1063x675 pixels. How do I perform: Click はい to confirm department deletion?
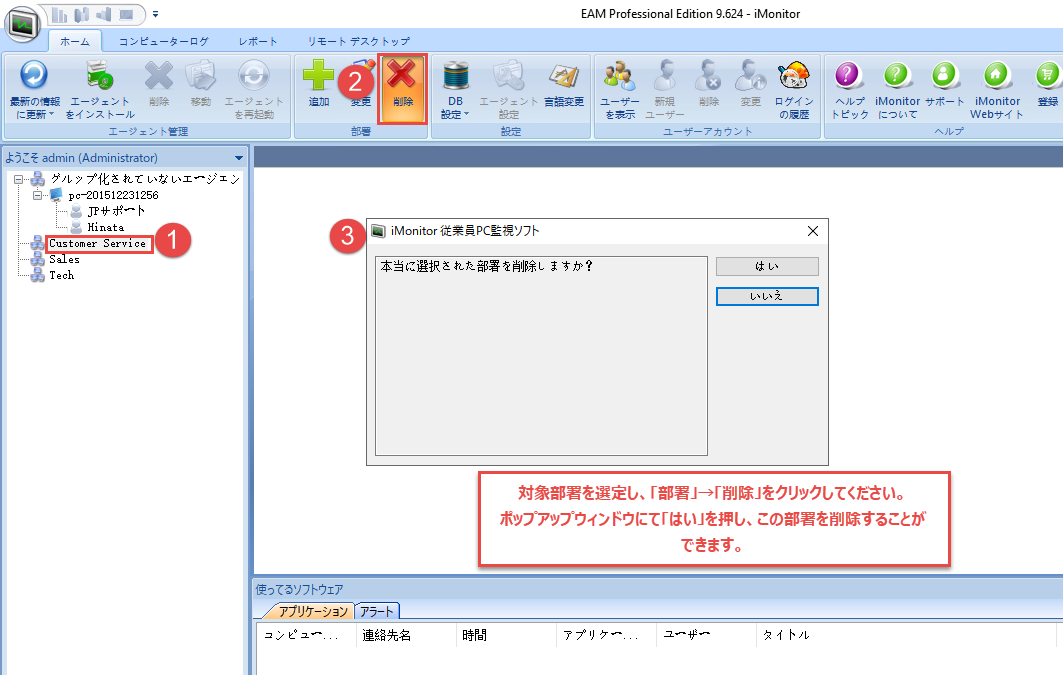[767, 266]
